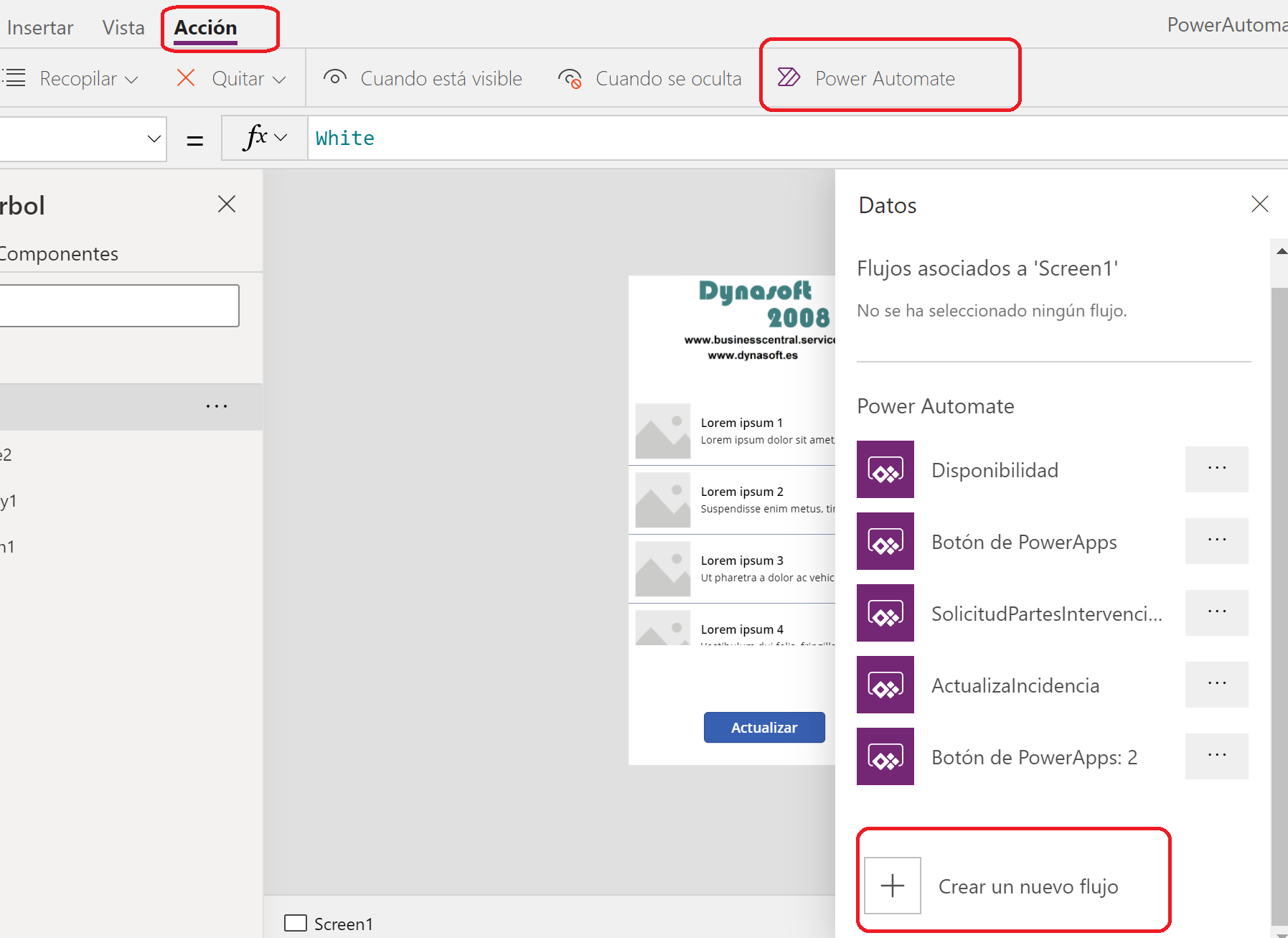The height and width of the screenshot is (938, 1288).
Task: Check the Screen1 checkbox
Action: coord(295,924)
